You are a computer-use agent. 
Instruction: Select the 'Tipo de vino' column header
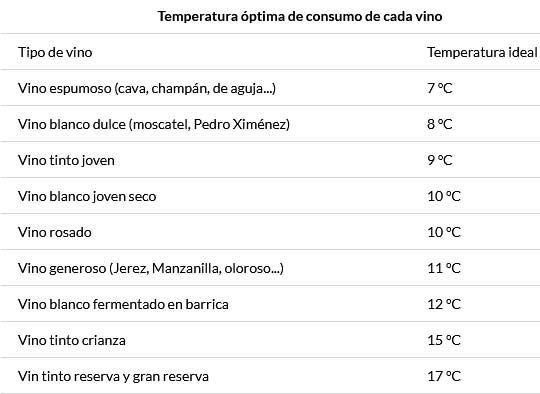pyautogui.click(x=55, y=52)
